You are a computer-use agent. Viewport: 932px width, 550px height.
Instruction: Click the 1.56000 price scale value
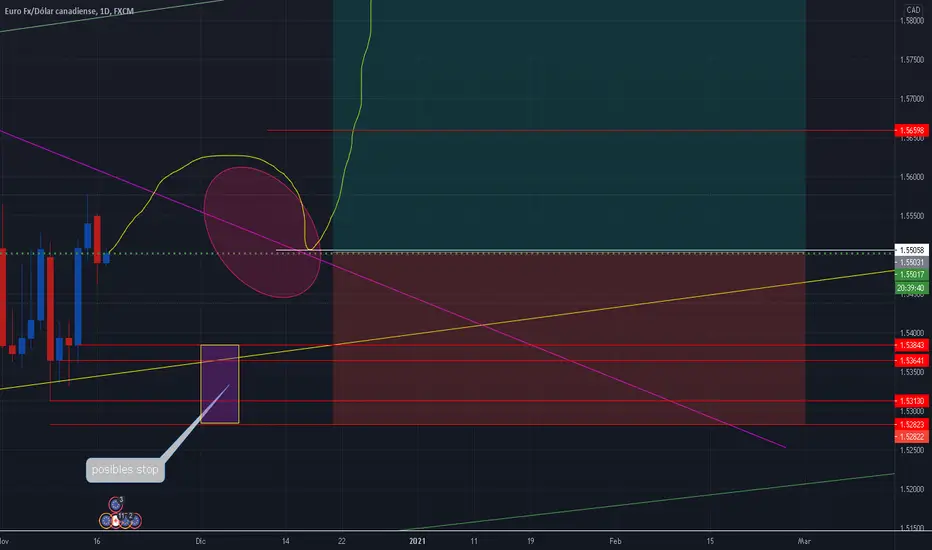[912, 177]
